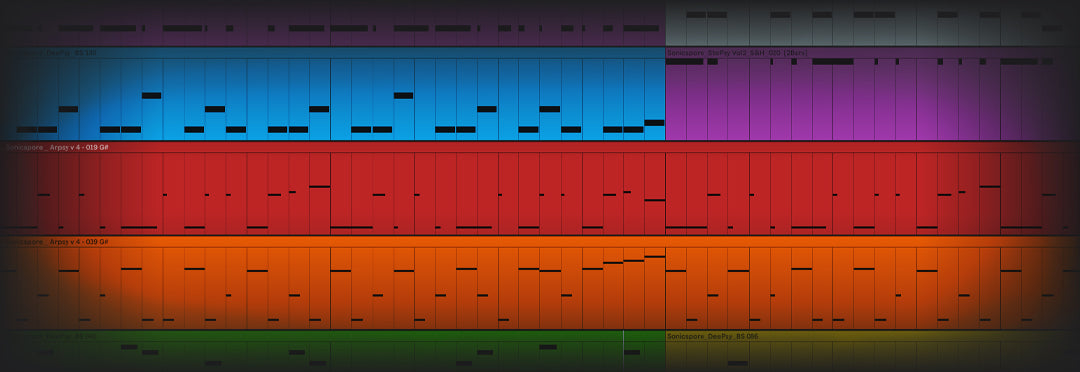Image resolution: width=1080 pixels, height=372 pixels.
Task: Click the StePsy Vol2 purple clip title bar
Action: 873,53
